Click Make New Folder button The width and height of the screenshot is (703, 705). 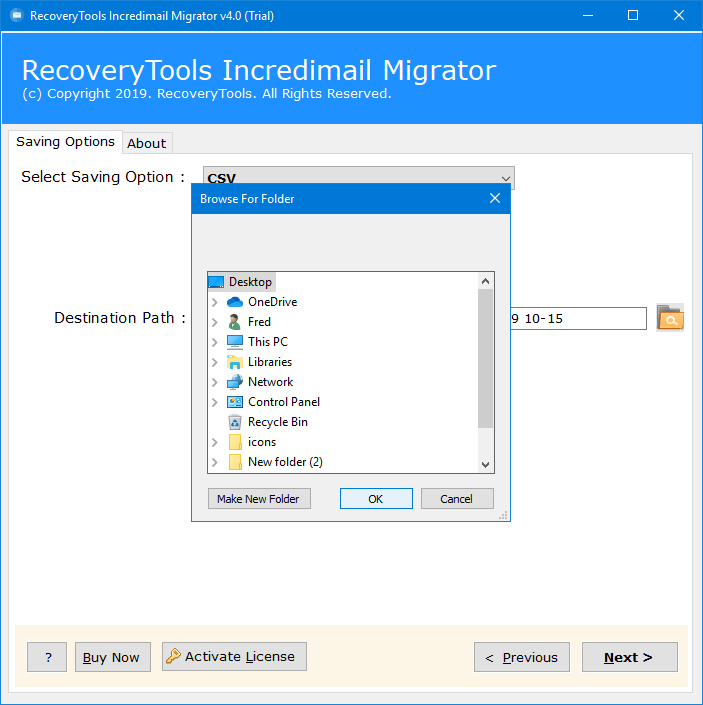pos(259,499)
